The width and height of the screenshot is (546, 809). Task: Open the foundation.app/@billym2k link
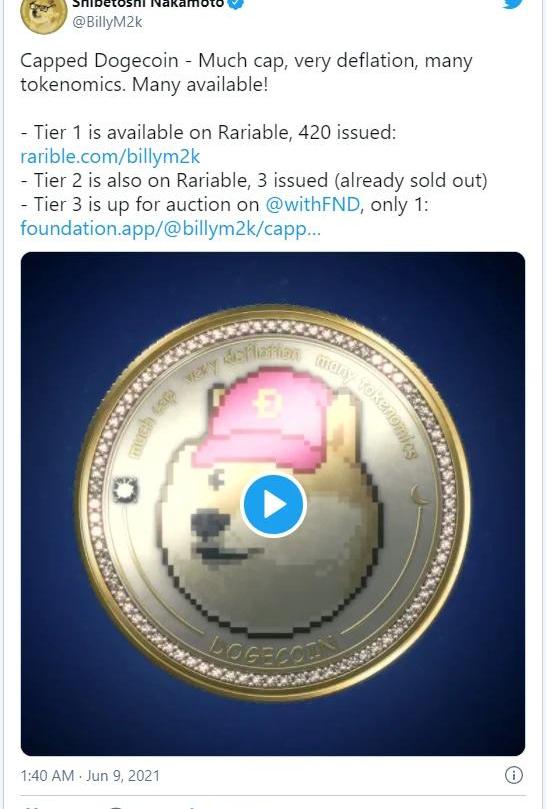pyautogui.click(x=170, y=228)
